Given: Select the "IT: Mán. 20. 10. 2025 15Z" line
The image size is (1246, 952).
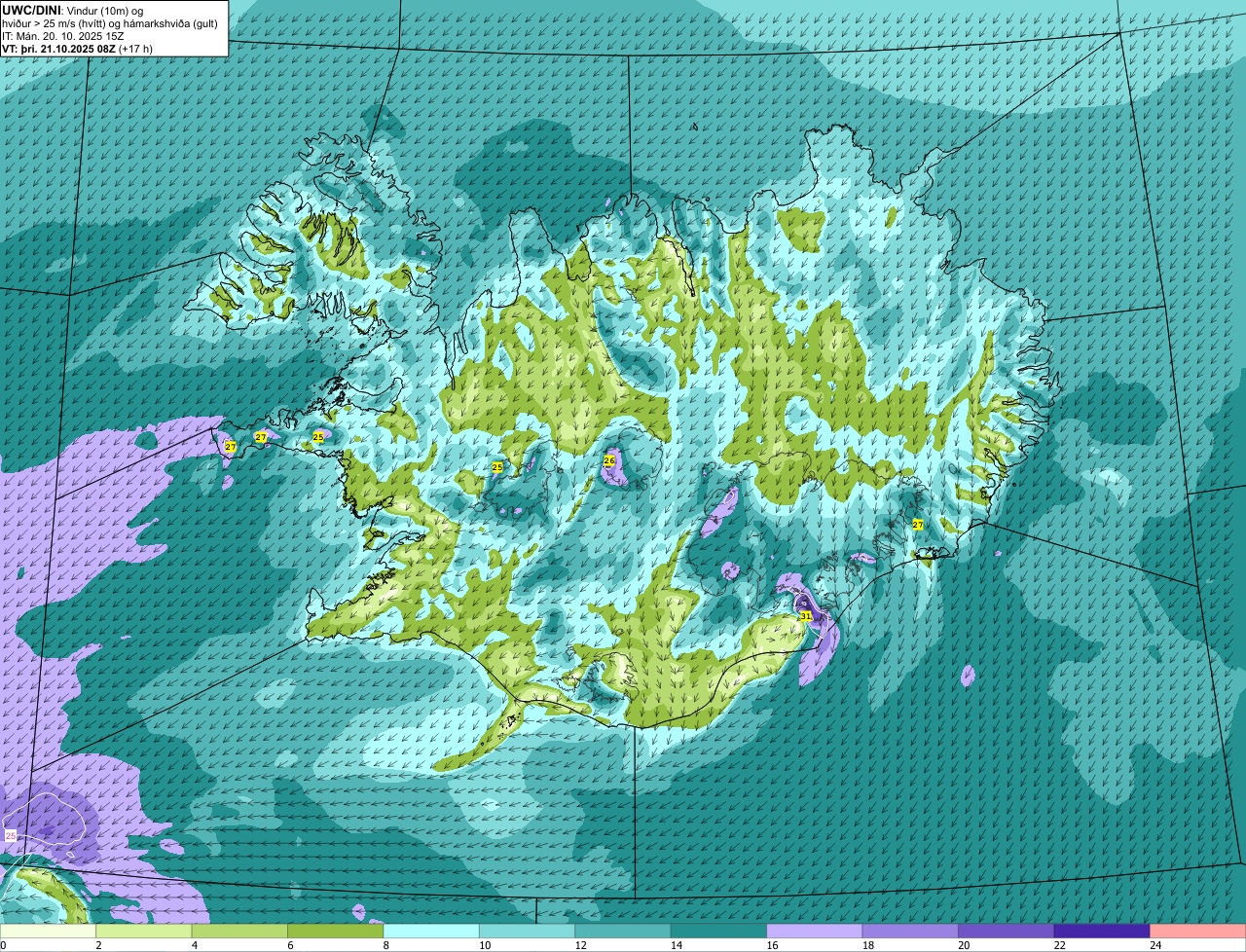Looking at the screenshot, I should click(63, 35).
